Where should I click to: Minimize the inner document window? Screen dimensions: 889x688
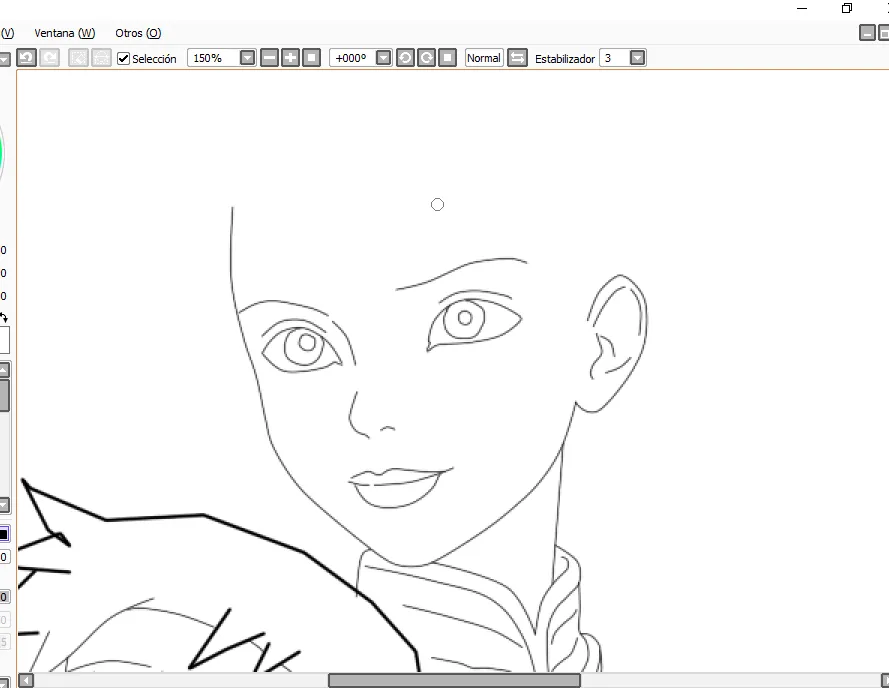pos(867,33)
